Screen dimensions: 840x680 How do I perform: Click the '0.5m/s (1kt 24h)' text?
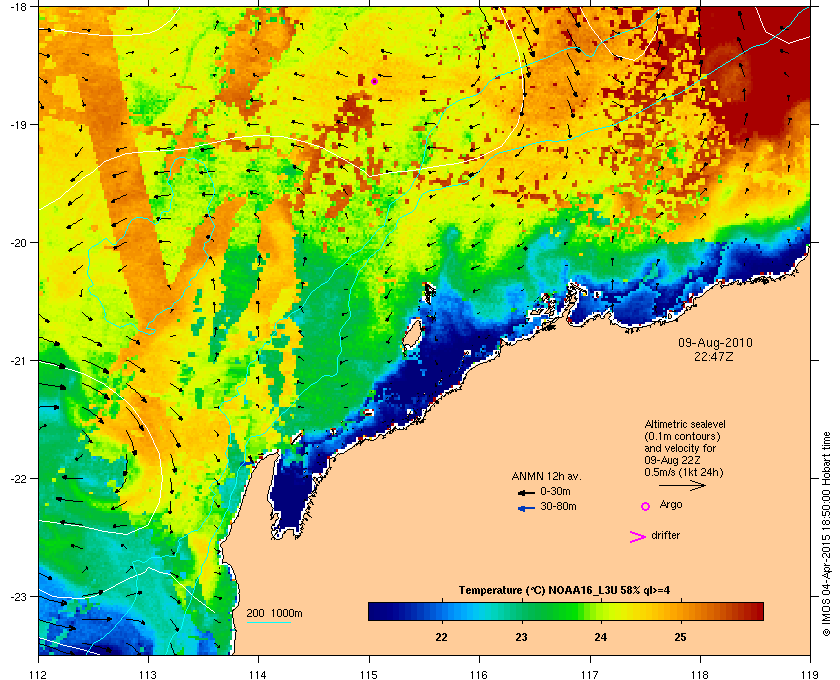click(684, 472)
